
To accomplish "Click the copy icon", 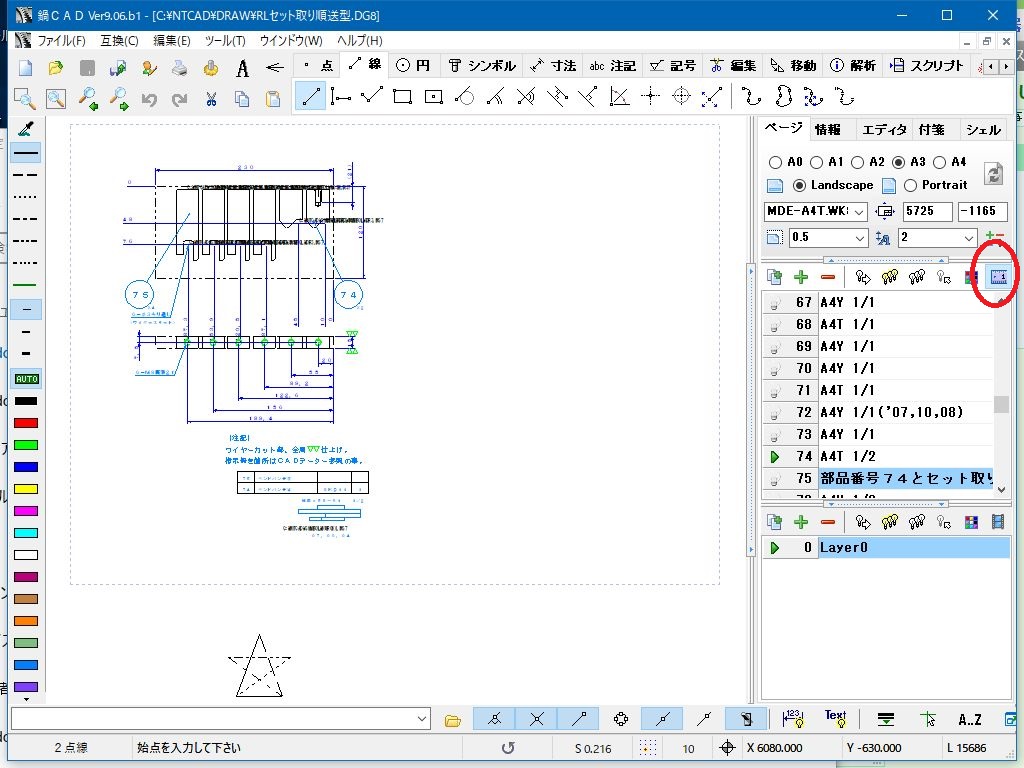I will coord(242,99).
